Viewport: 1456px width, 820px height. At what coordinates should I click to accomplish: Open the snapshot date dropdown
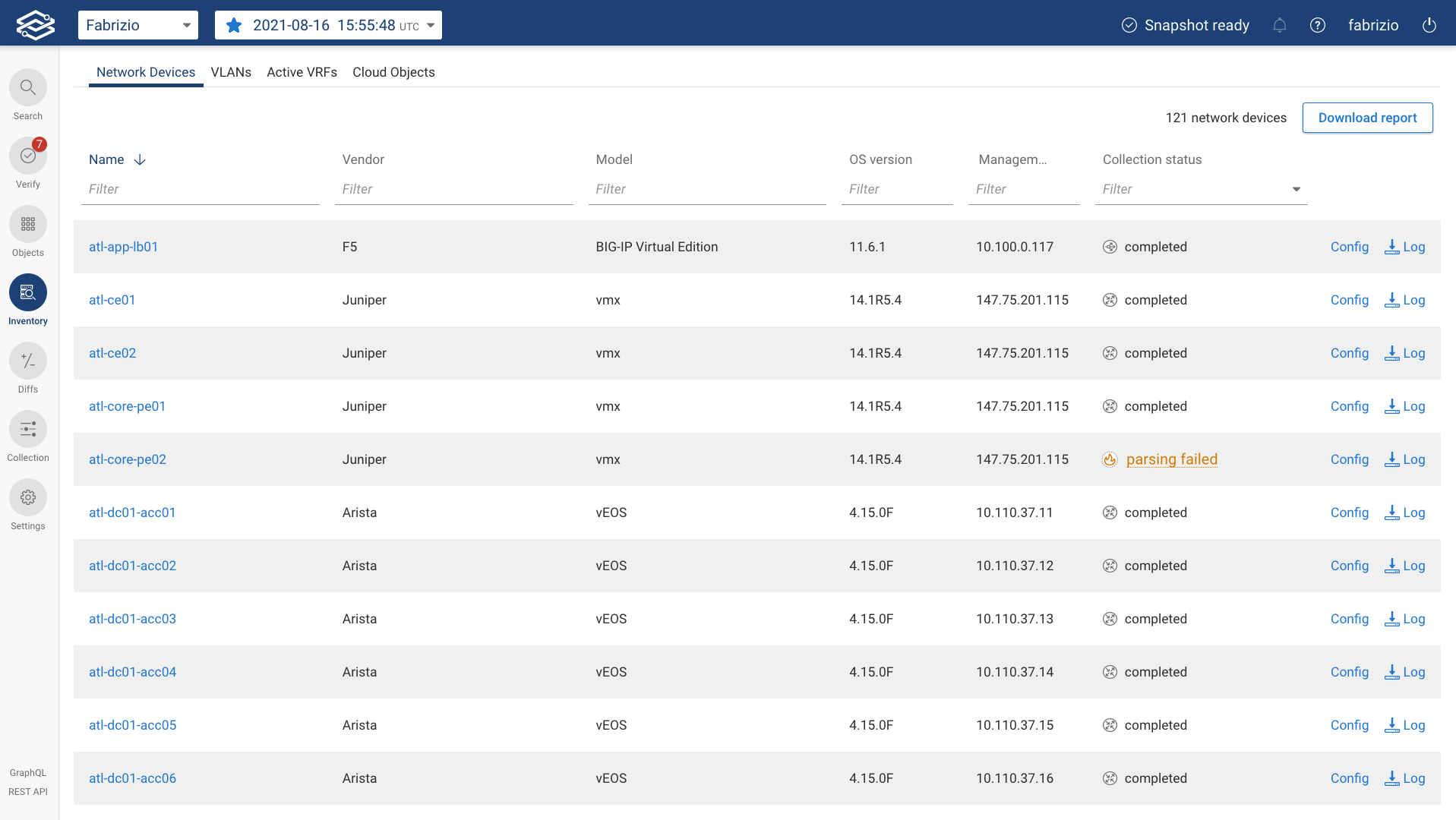coord(431,24)
